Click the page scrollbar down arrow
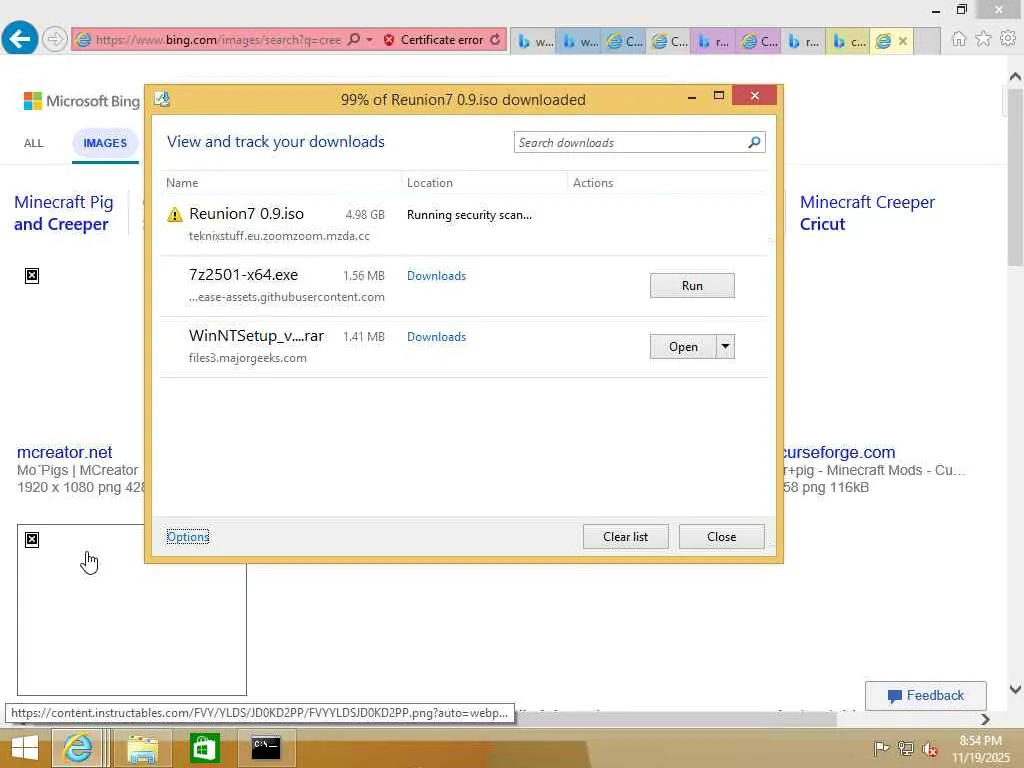This screenshot has height=768, width=1024. [1015, 689]
